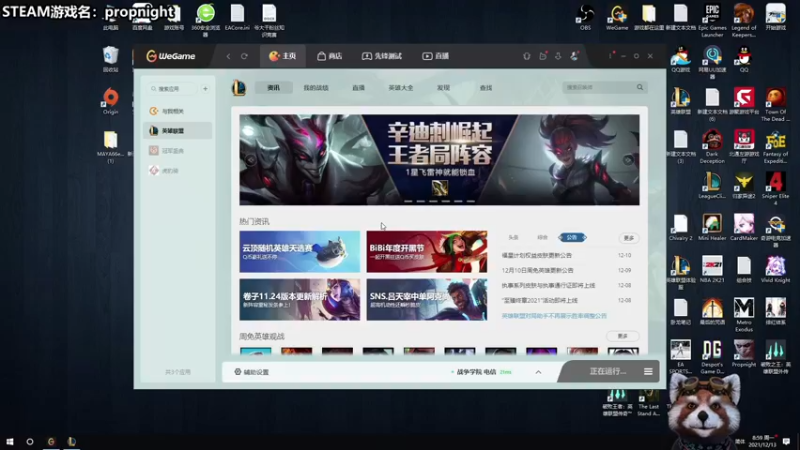Select the fourth sidebar app with pink diamond icon
Image resolution: width=800 pixels, height=450 pixels.
point(177,170)
